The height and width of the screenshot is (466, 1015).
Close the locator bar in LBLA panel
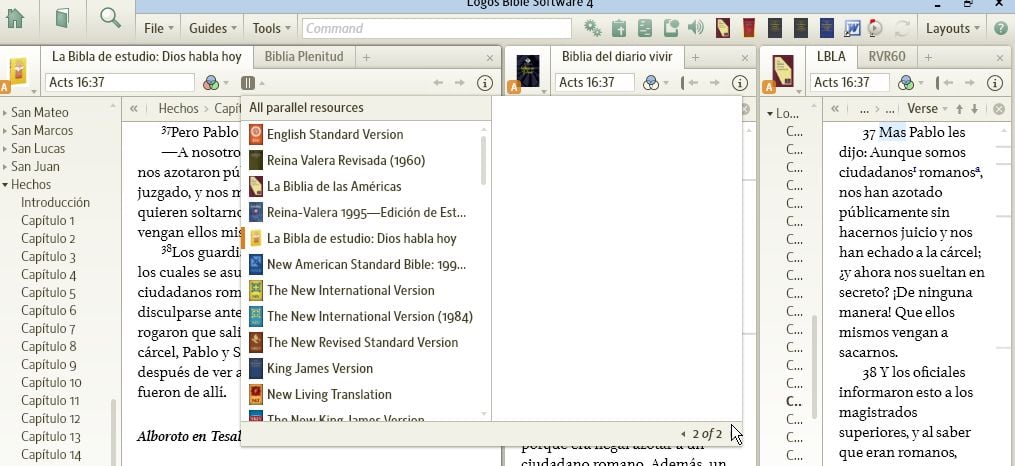[999, 109]
